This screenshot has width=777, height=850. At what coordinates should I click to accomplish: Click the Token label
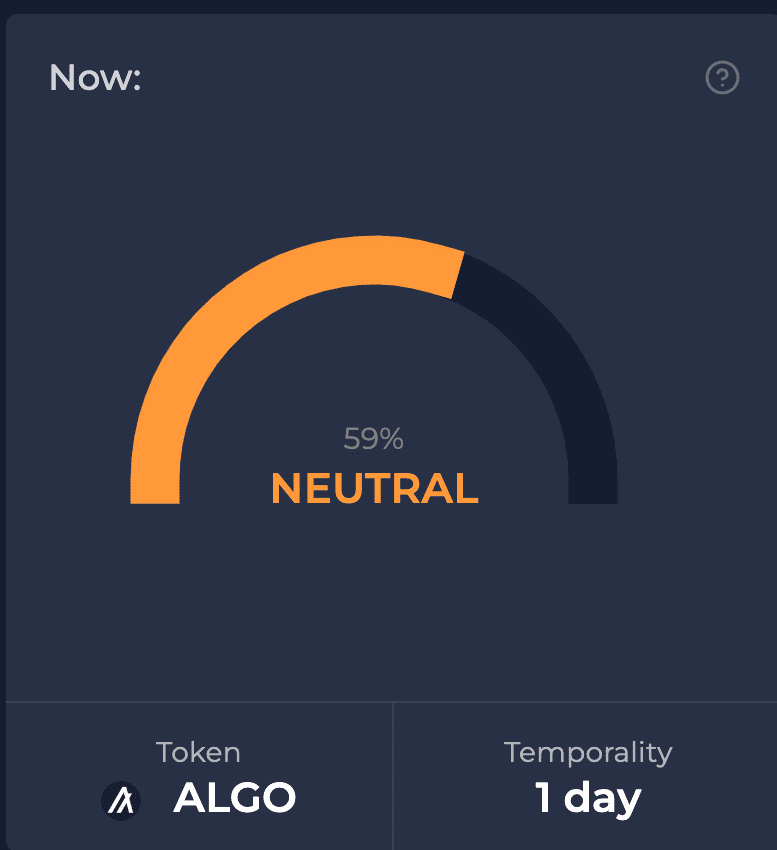[x=198, y=752]
